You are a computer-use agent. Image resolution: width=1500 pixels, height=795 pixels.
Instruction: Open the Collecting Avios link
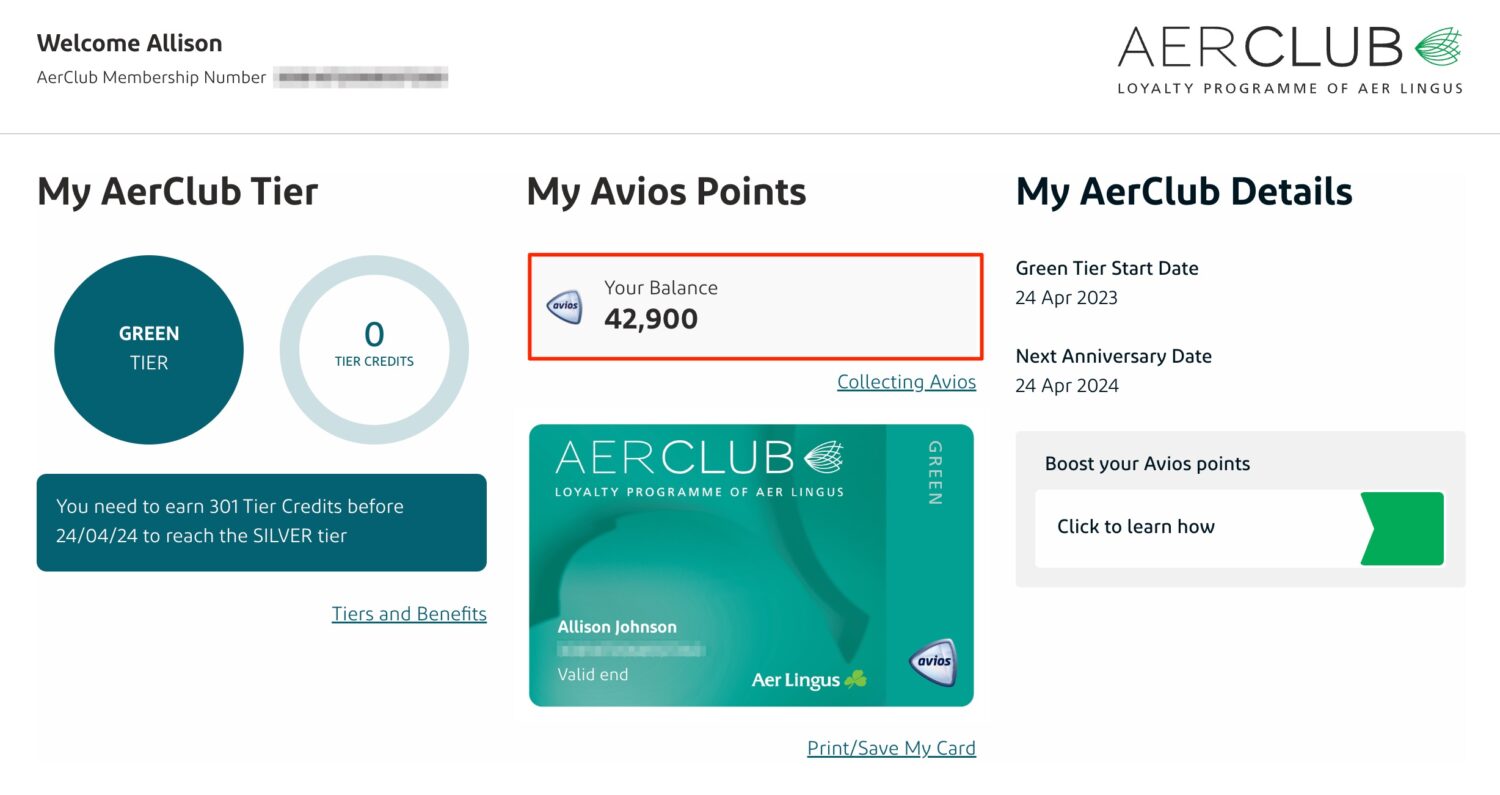tap(906, 381)
